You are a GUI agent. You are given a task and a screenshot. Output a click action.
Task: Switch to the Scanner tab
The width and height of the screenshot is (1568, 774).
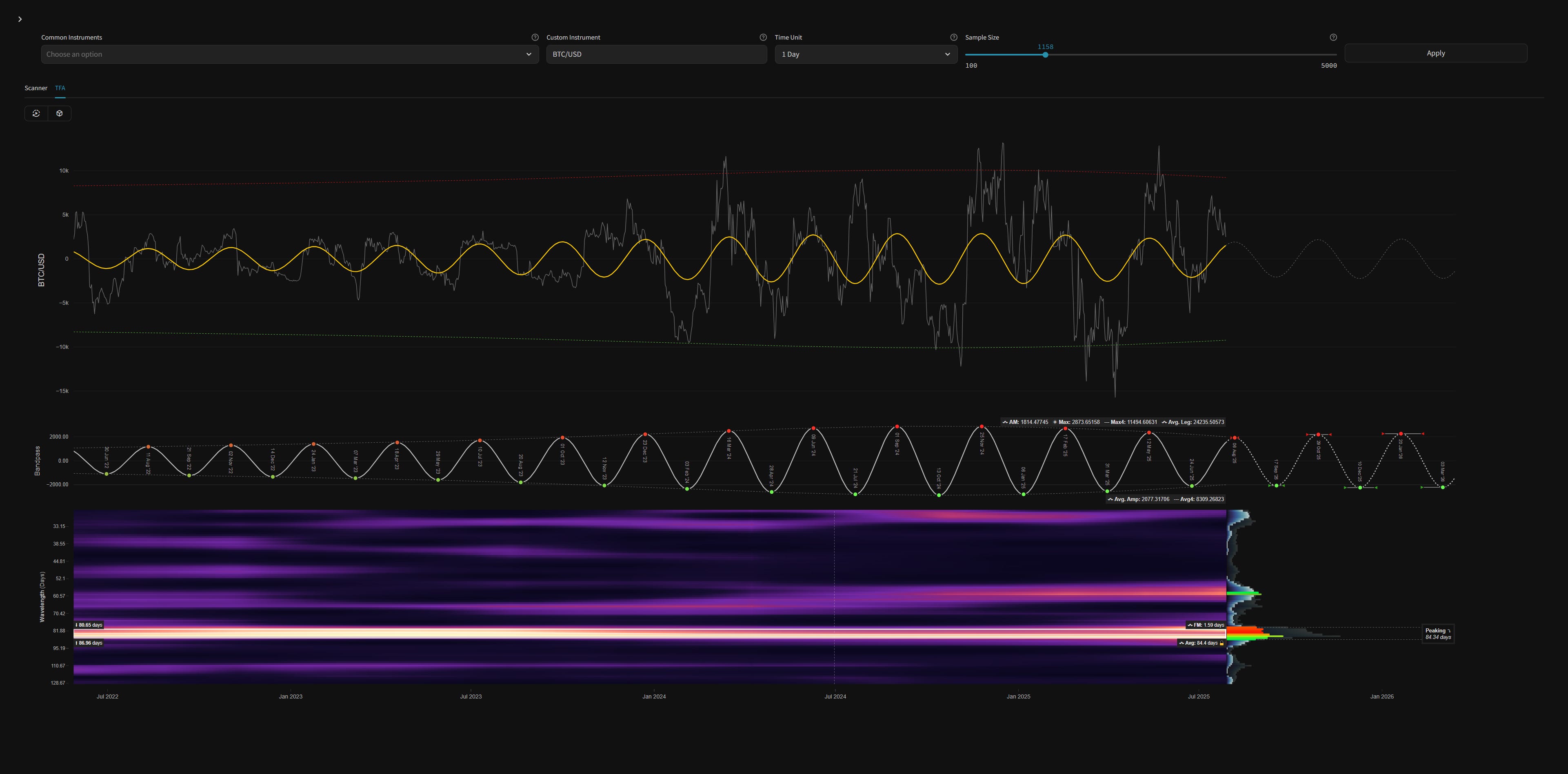point(36,88)
